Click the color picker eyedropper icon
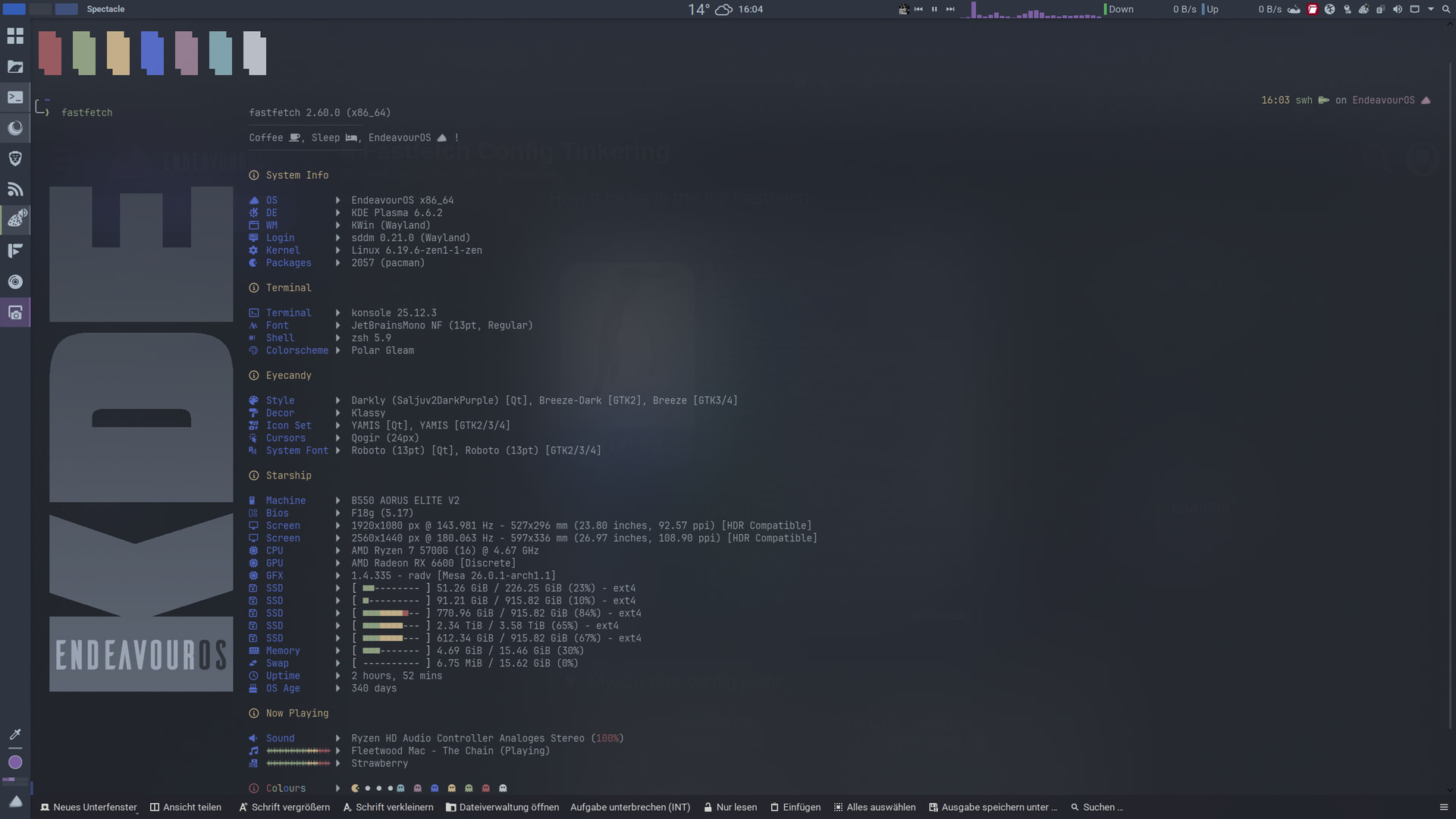 click(x=15, y=734)
